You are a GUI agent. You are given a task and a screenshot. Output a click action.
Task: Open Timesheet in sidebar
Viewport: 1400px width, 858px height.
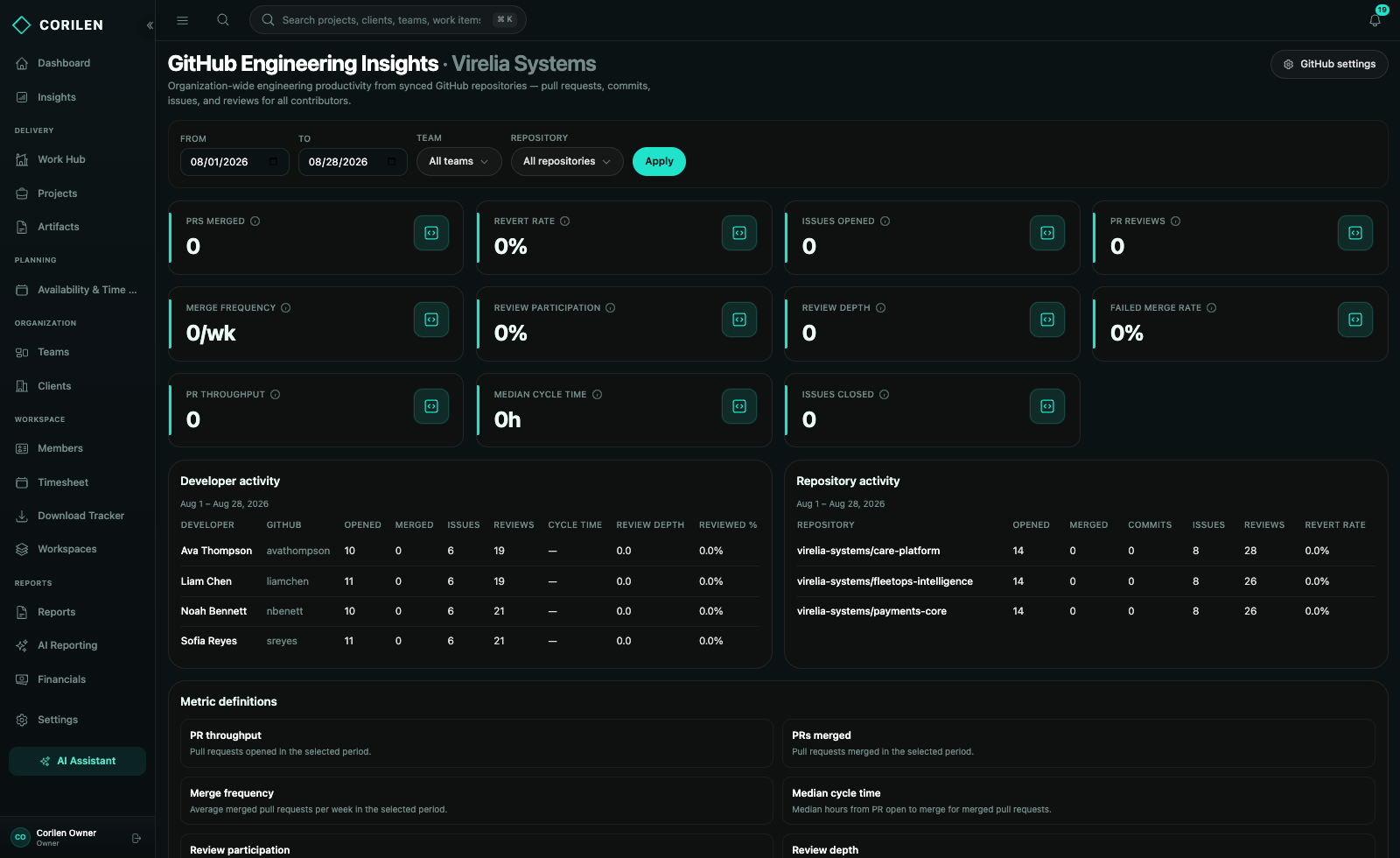point(77,482)
